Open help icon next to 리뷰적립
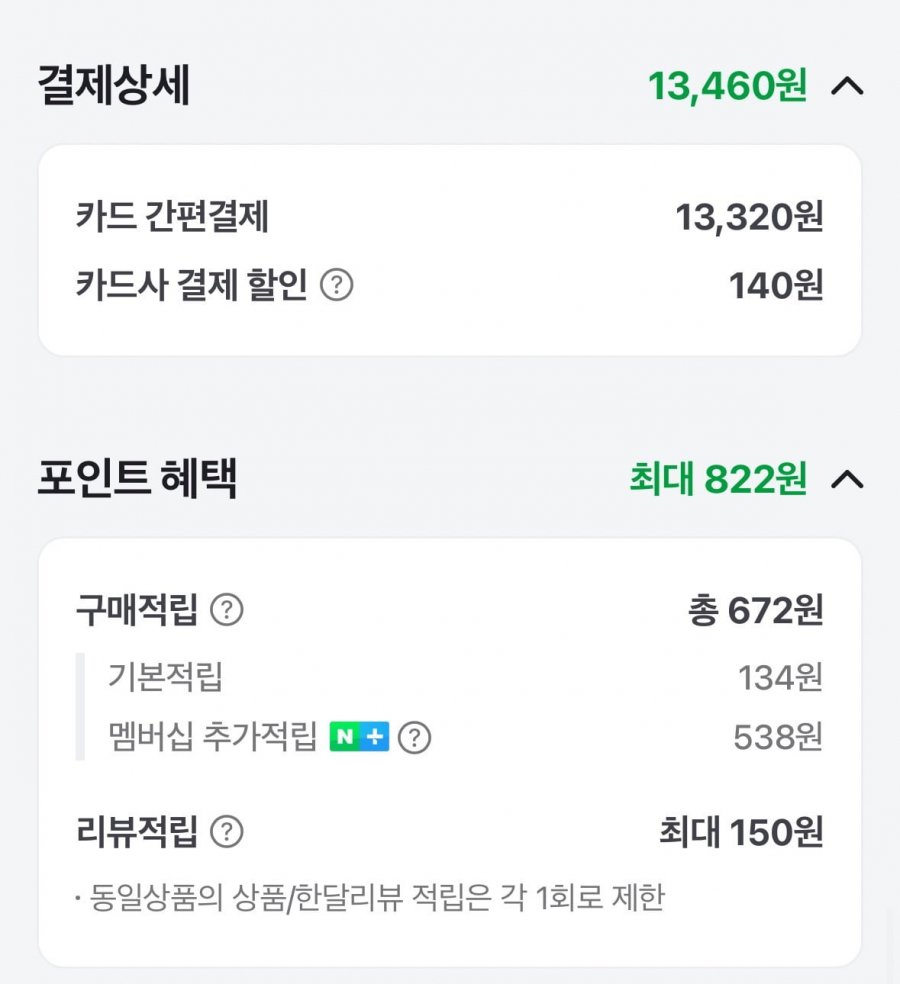The height and width of the screenshot is (984, 900). [227, 832]
